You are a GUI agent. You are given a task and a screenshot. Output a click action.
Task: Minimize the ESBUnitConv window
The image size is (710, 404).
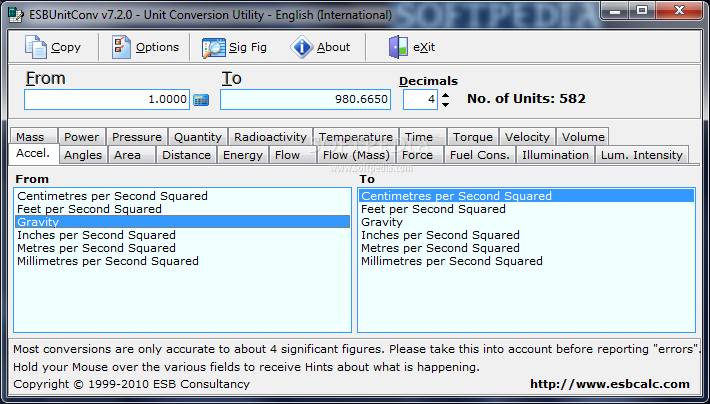click(x=615, y=10)
